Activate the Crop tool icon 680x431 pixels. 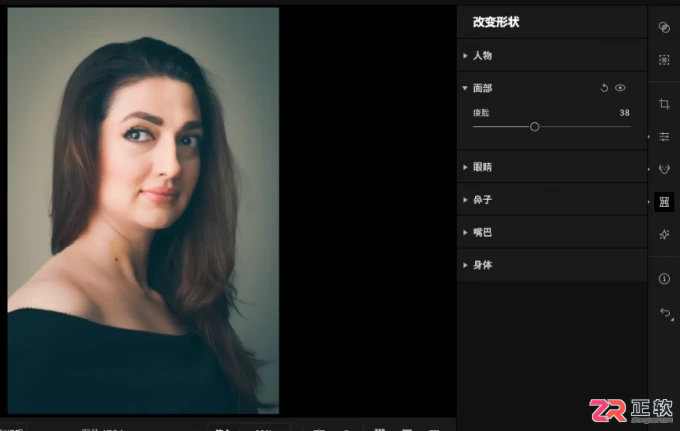pyautogui.click(x=664, y=104)
